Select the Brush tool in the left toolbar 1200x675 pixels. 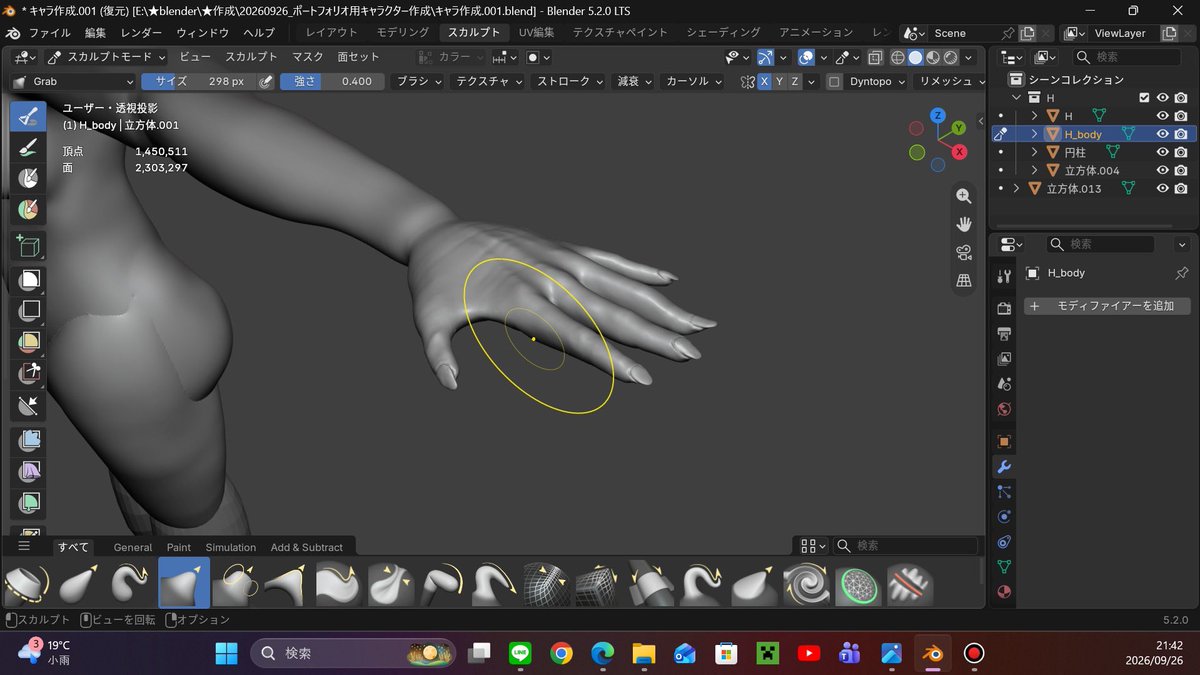(x=28, y=116)
